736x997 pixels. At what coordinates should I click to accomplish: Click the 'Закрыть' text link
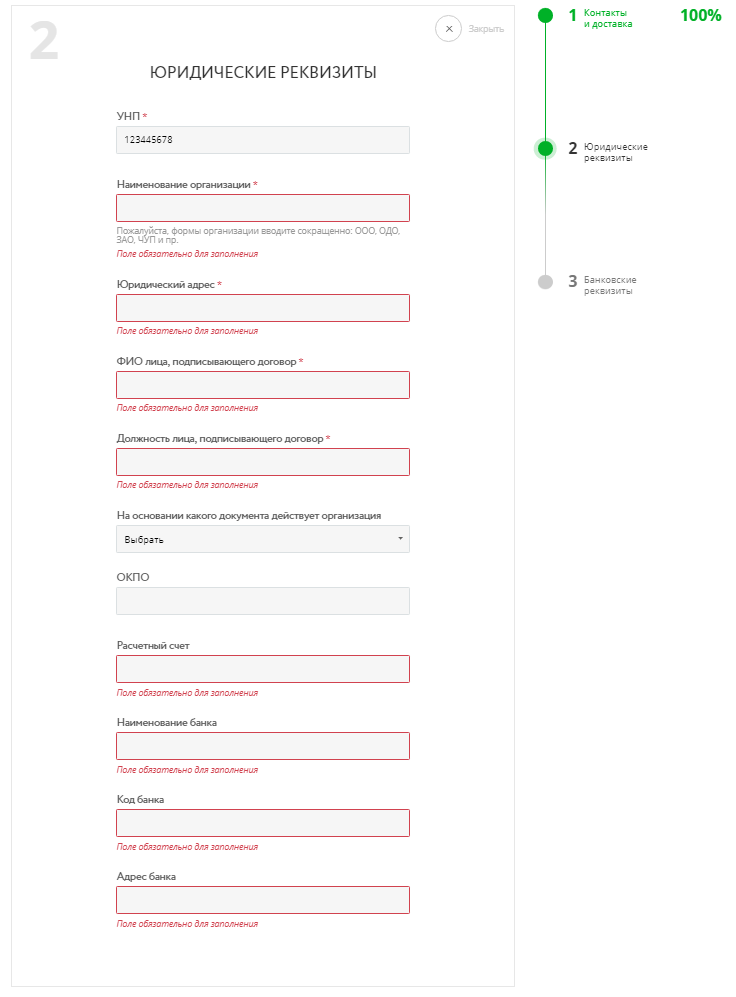[x=486, y=29]
